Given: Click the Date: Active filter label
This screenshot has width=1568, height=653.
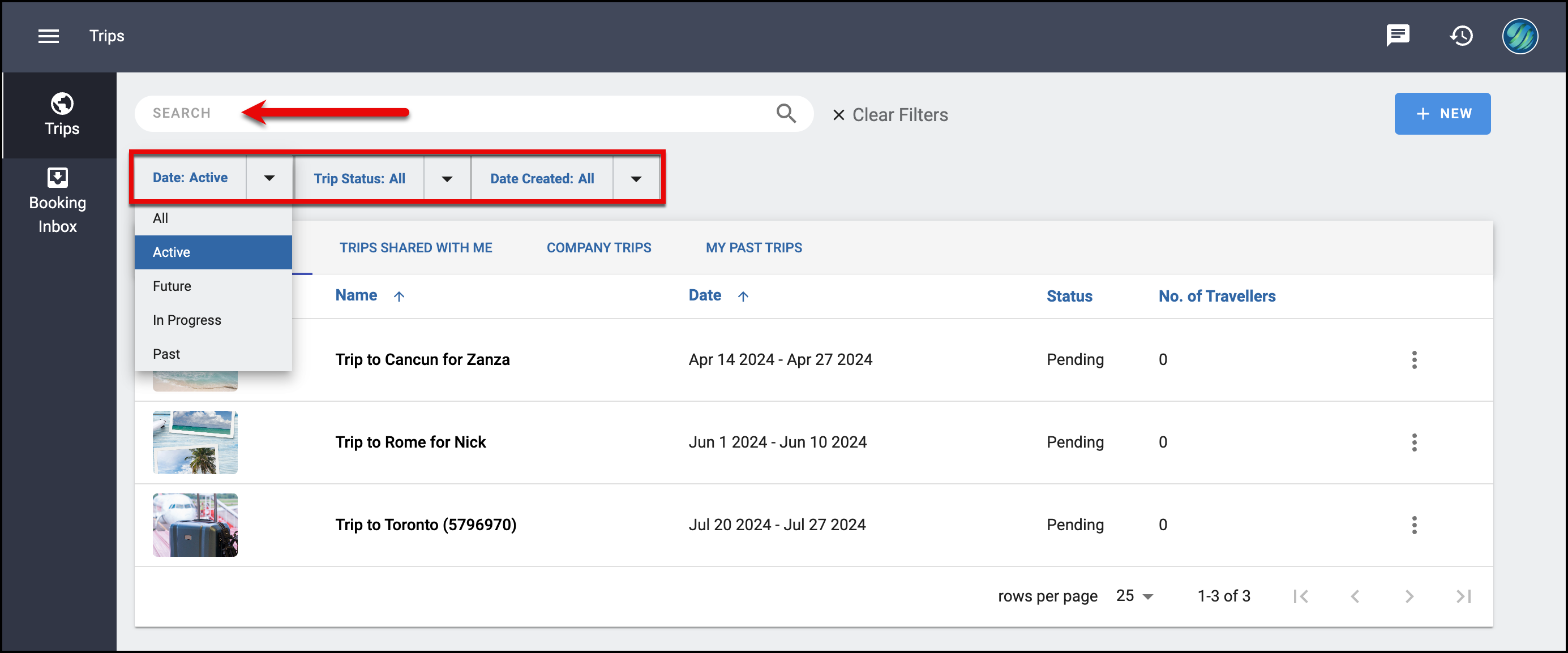Looking at the screenshot, I should [x=190, y=178].
